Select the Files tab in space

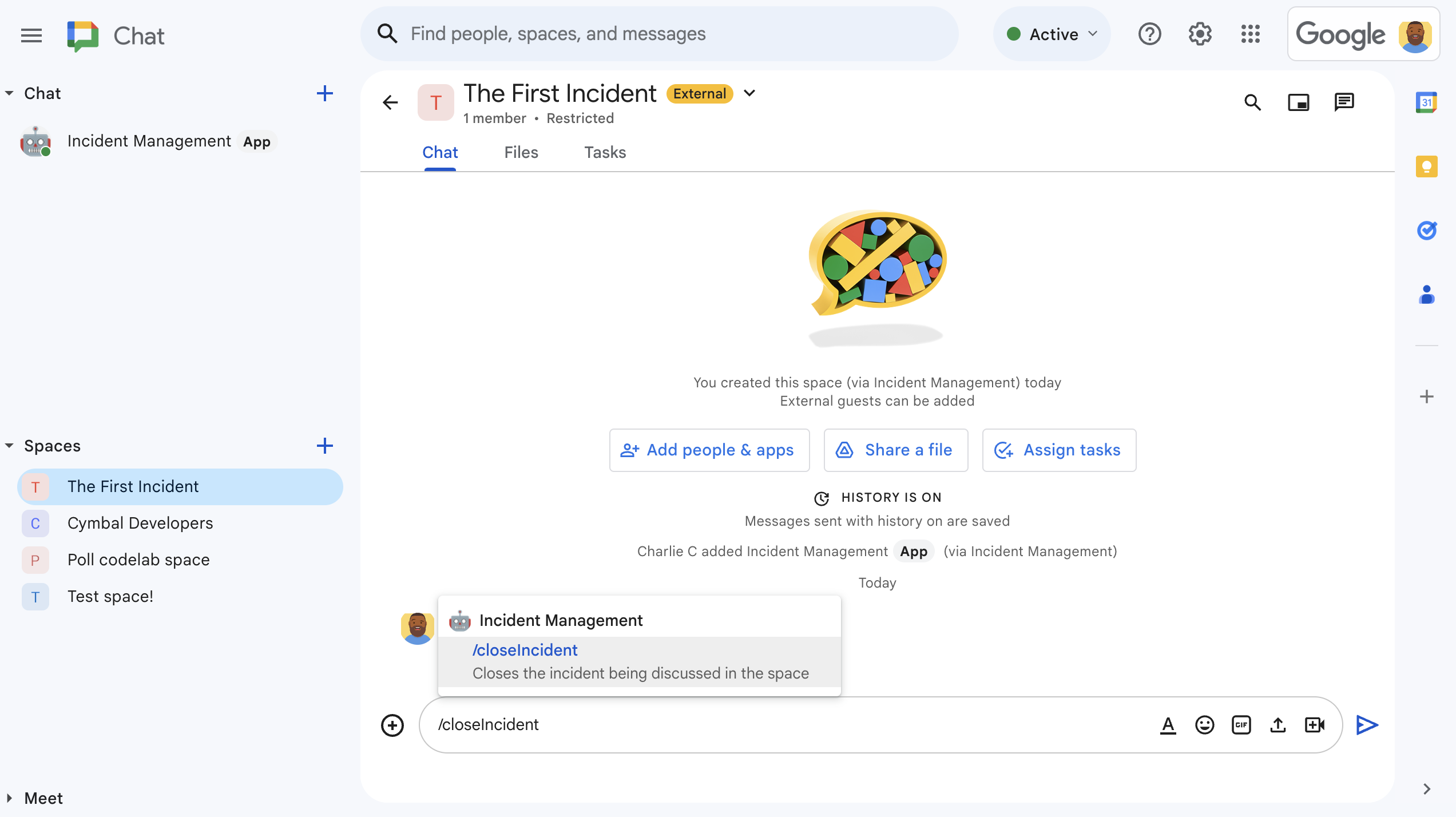coord(521,152)
